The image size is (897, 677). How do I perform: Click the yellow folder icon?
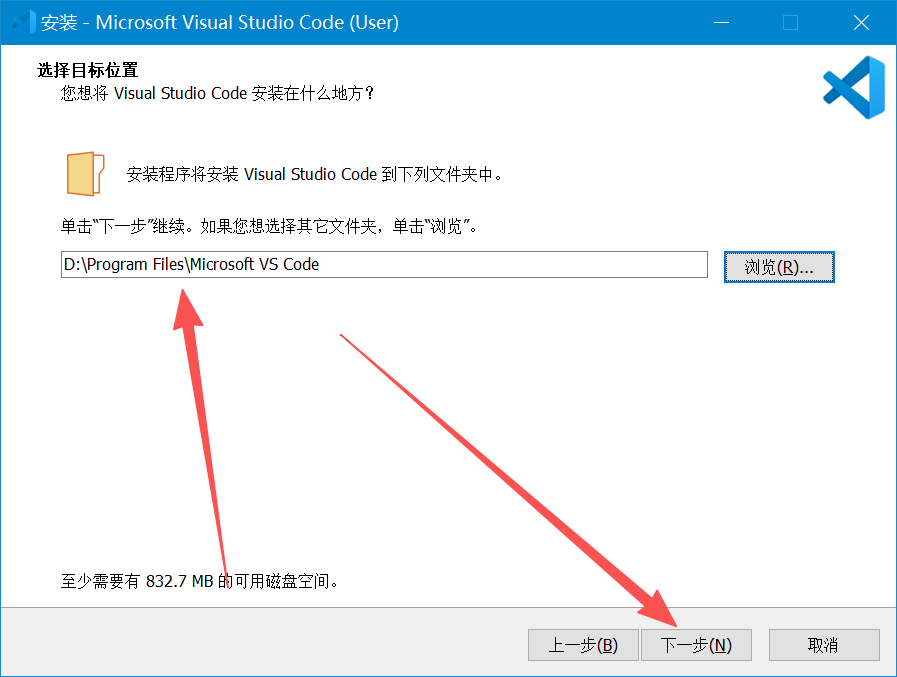85,174
